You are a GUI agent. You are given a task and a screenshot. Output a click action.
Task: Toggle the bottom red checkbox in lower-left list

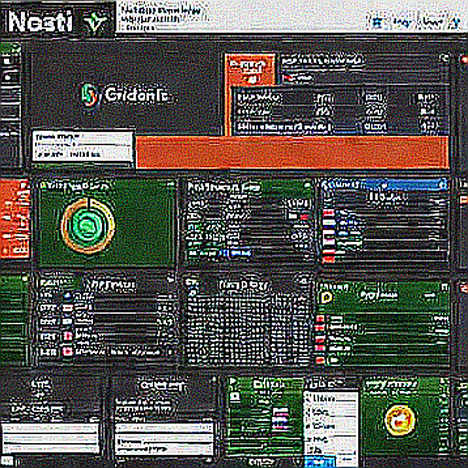(x=68, y=351)
